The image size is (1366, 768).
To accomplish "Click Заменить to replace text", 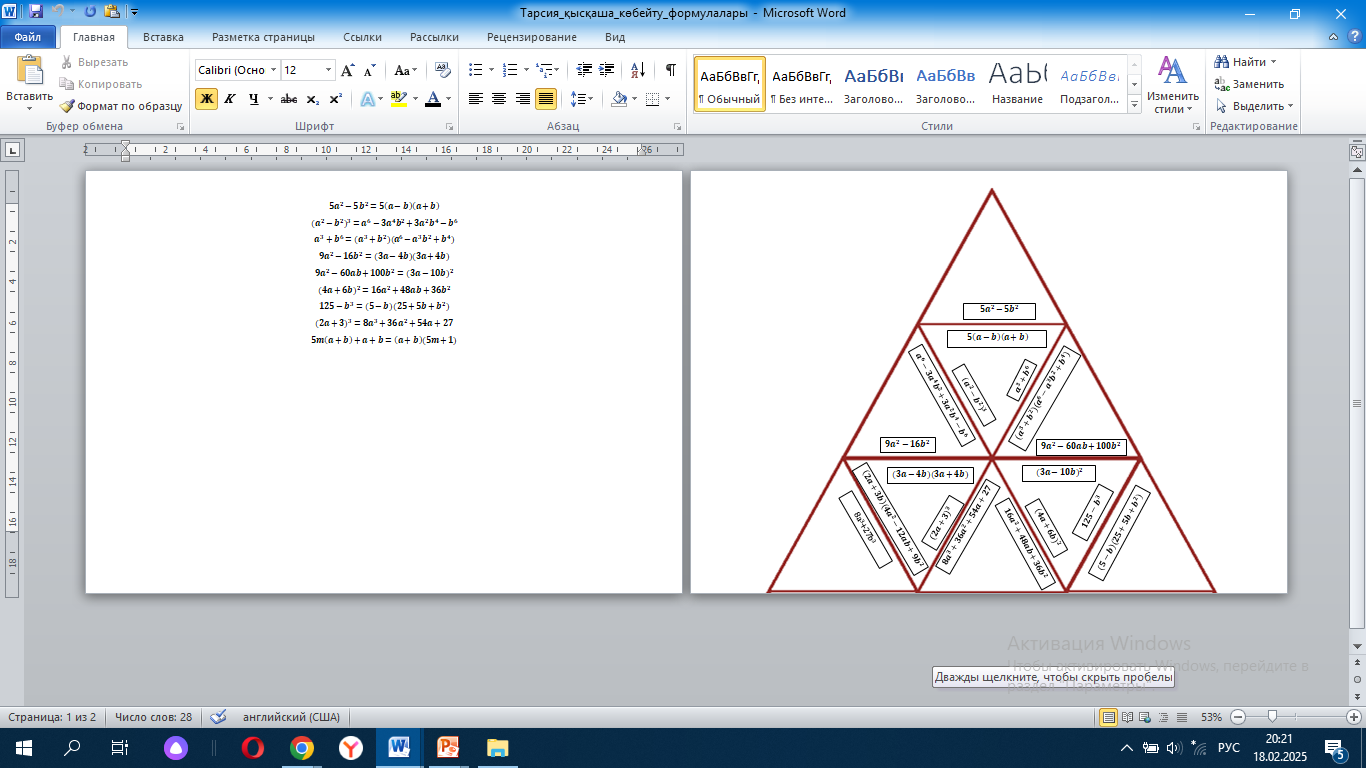I will pyautogui.click(x=1250, y=84).
